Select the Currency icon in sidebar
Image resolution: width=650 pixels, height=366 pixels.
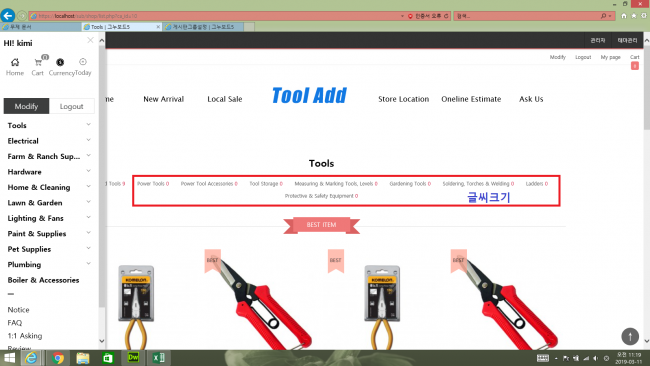[x=60, y=63]
